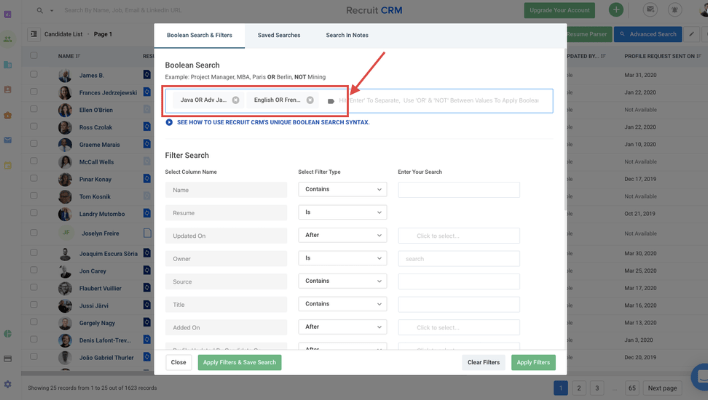
Task: Click the Name 'Enter Your Search' field
Action: pyautogui.click(x=459, y=190)
